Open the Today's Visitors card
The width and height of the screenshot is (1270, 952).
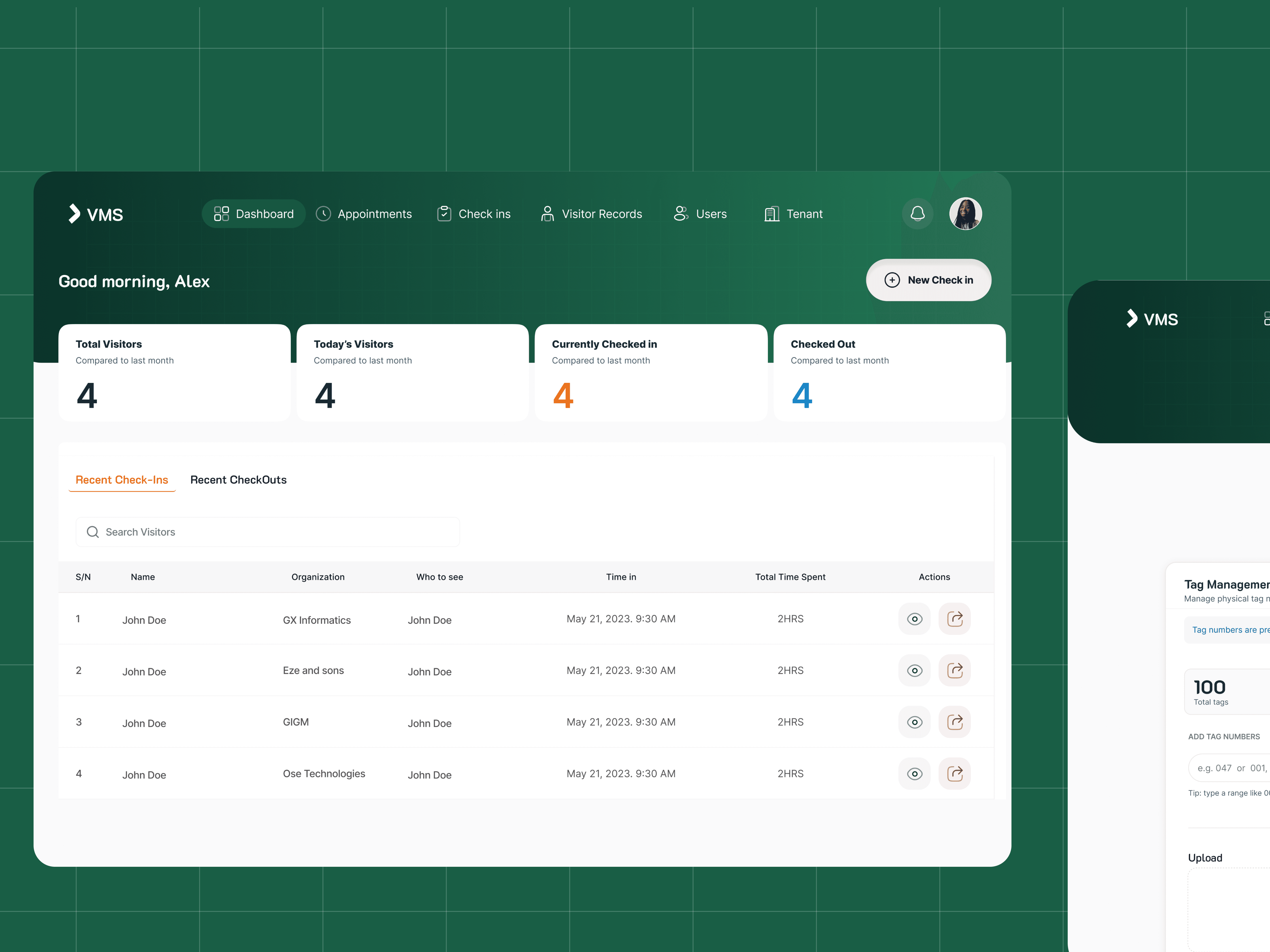click(413, 373)
